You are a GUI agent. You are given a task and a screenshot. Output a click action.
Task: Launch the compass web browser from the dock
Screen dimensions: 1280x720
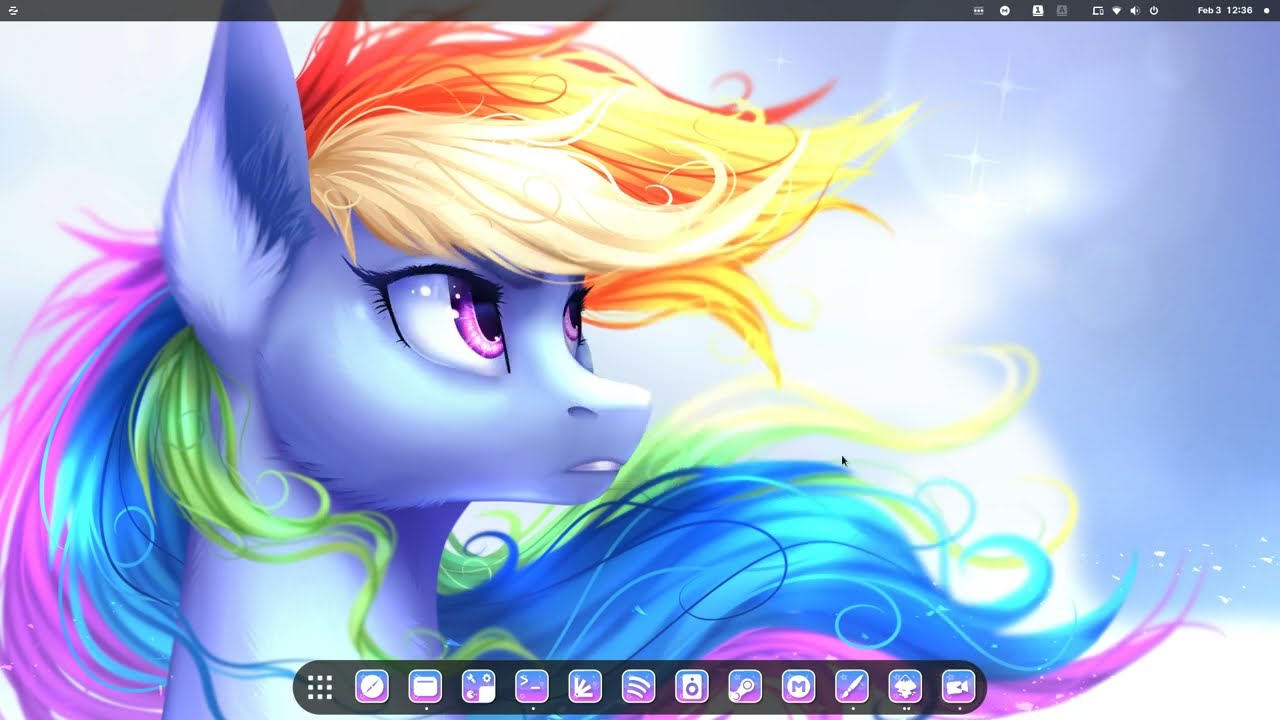click(372, 687)
